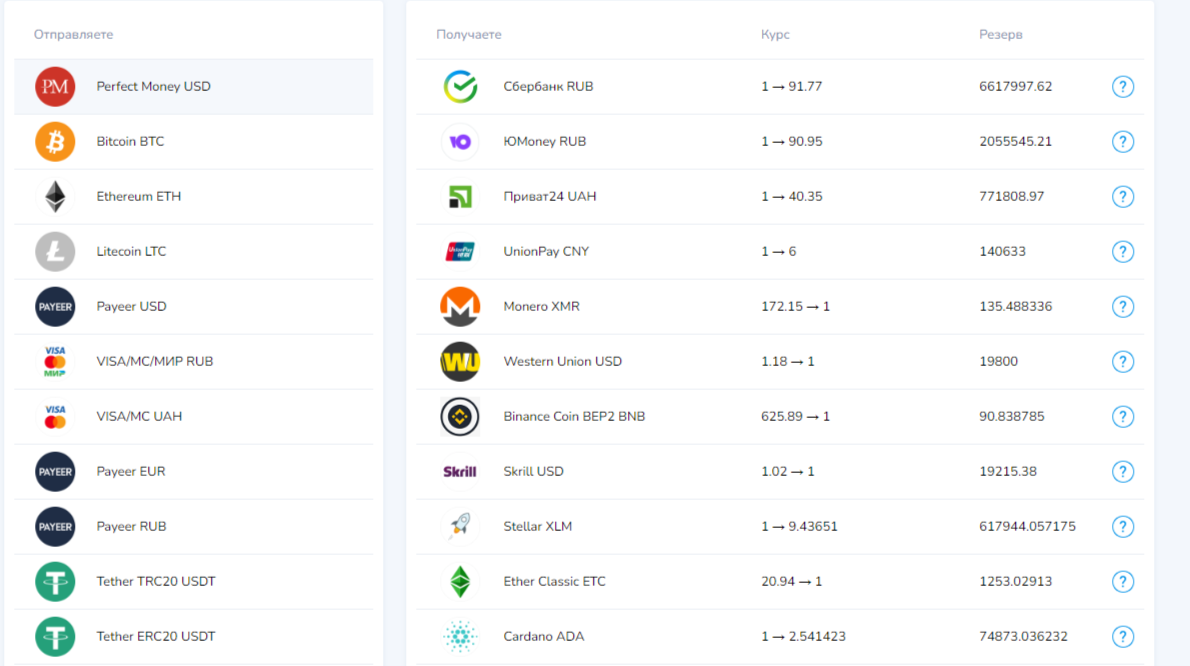
Task: Open help for ЮMoney RUB row
Action: (1122, 142)
